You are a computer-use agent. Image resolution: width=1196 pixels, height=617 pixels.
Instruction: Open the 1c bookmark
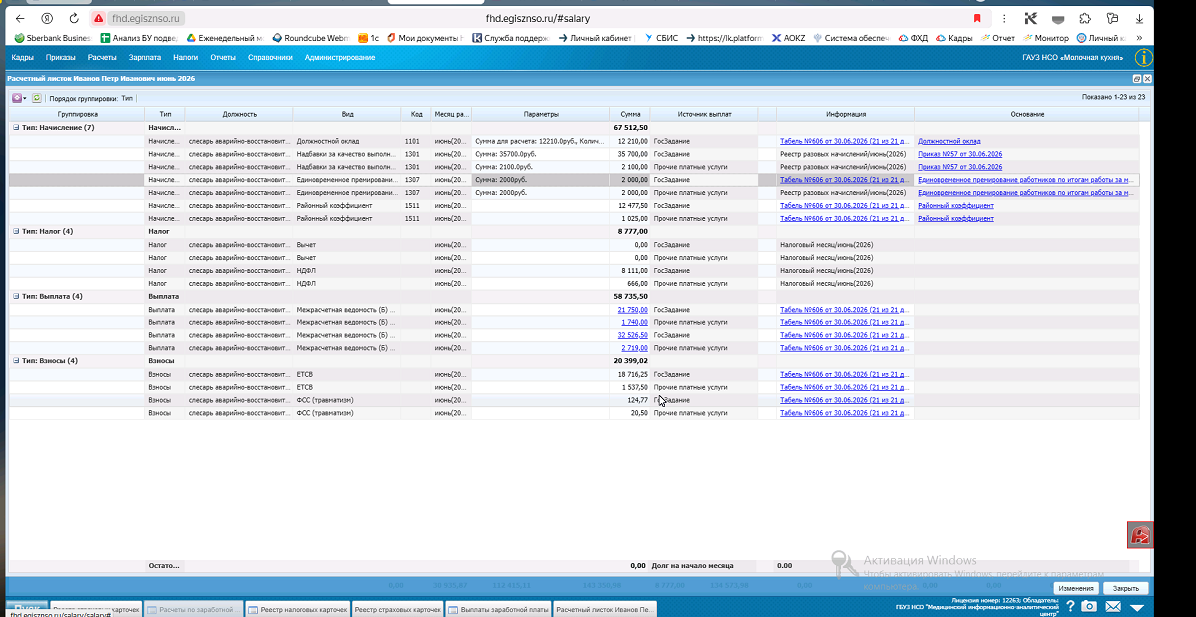click(x=369, y=37)
